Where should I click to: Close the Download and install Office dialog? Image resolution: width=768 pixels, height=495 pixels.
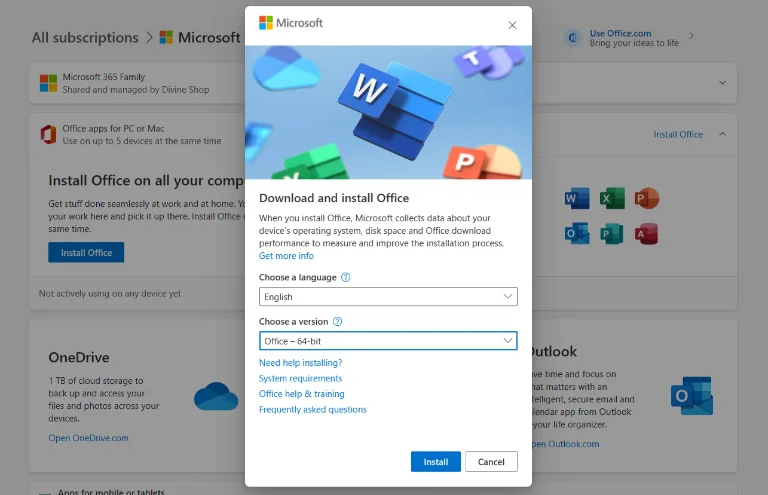[512, 25]
